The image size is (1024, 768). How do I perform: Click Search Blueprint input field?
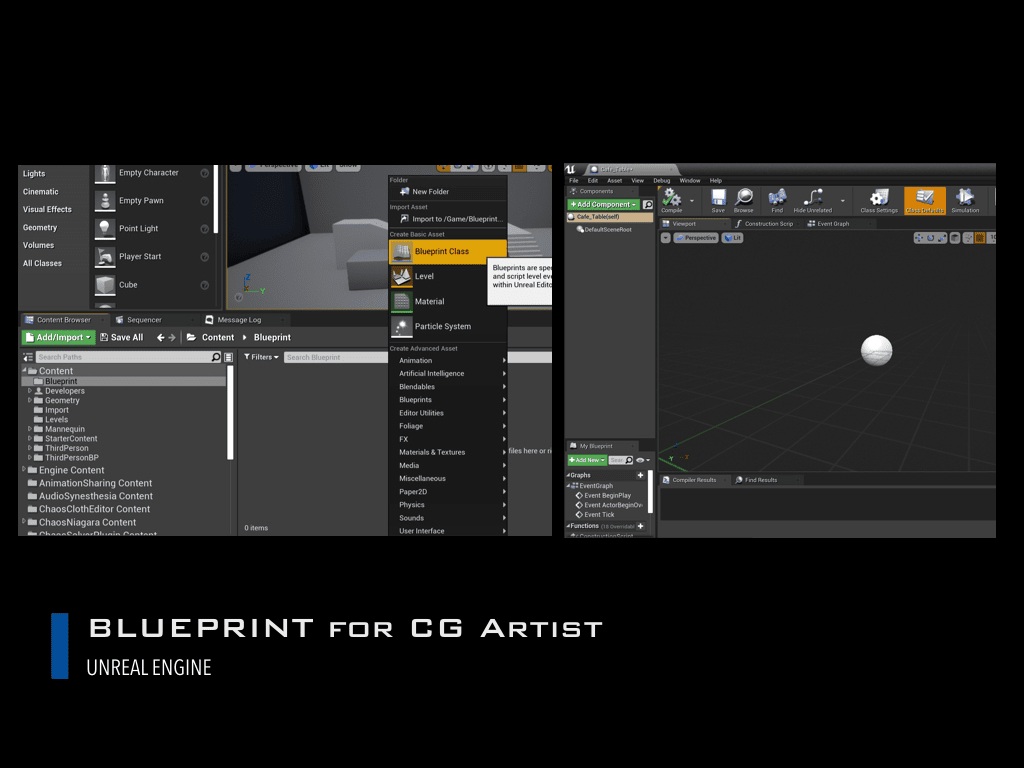(336, 357)
